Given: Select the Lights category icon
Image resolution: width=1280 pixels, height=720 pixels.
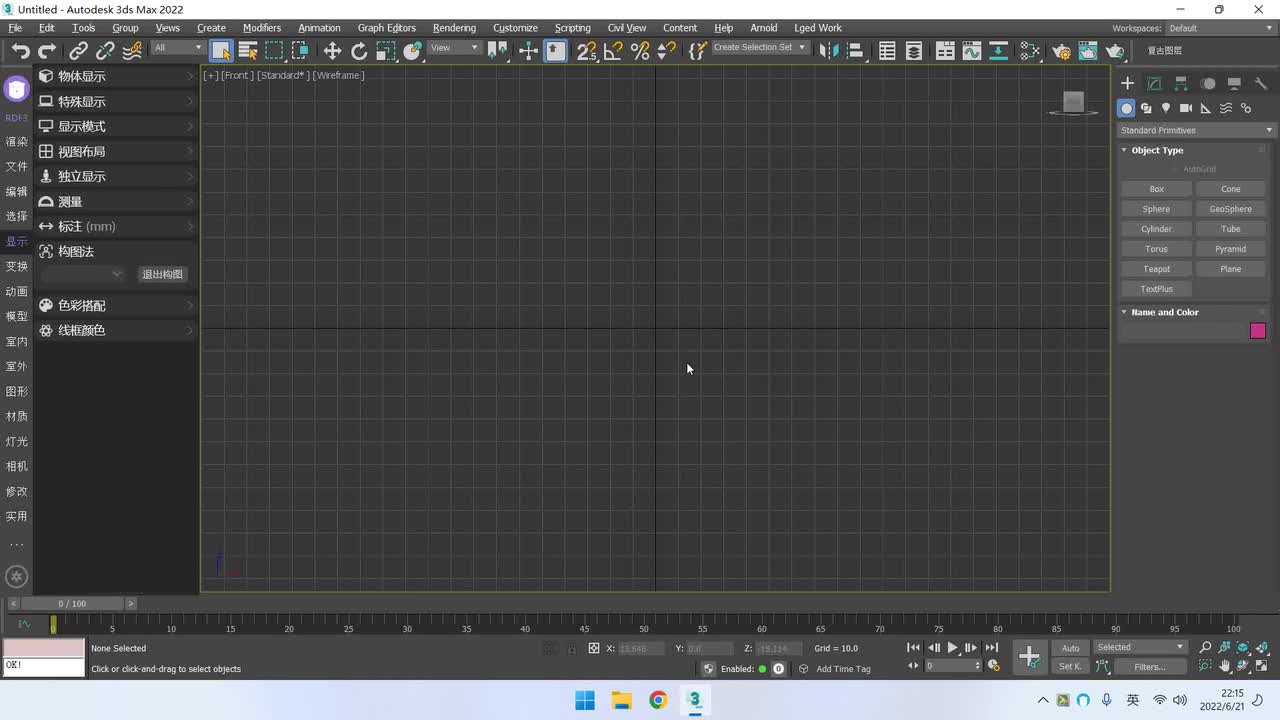Looking at the screenshot, I should pyautogui.click(x=1166, y=108).
